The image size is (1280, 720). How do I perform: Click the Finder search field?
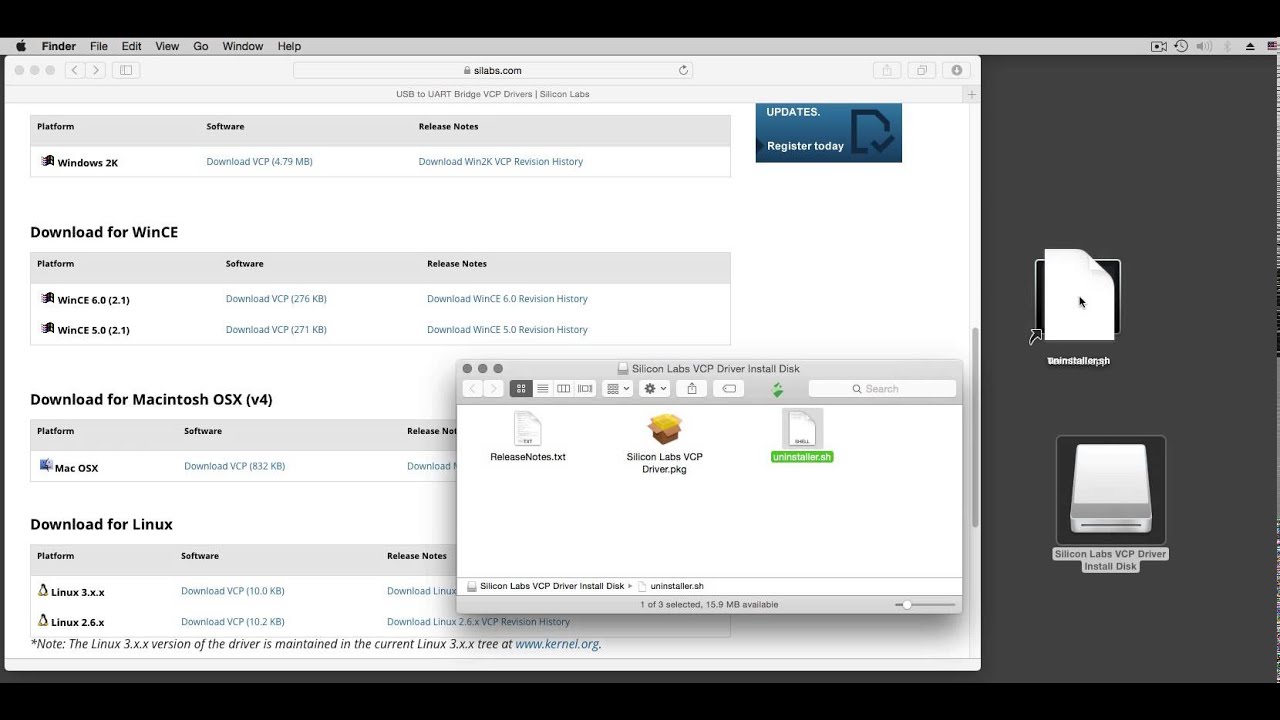pyautogui.click(x=882, y=389)
